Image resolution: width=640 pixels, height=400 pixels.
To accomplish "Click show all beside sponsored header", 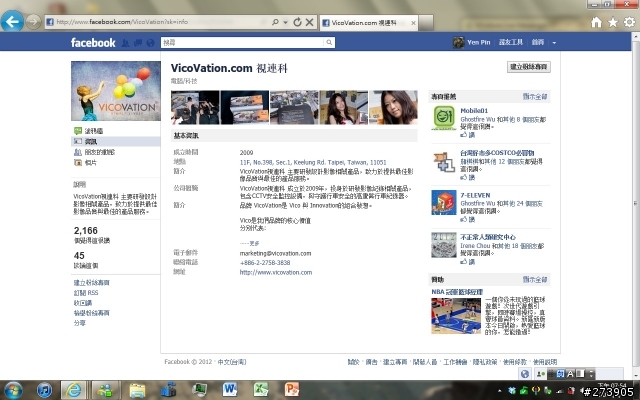I will click(x=535, y=280).
